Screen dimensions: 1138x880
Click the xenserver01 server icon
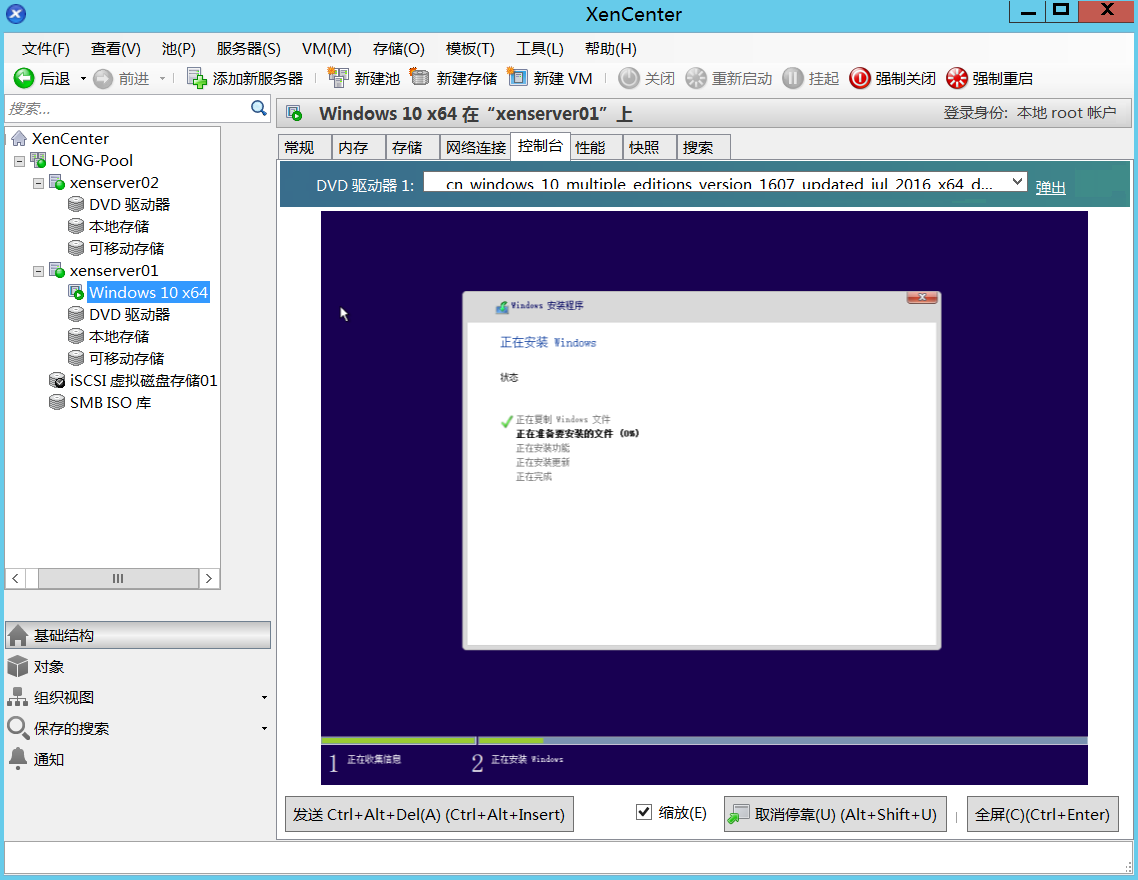coord(57,271)
